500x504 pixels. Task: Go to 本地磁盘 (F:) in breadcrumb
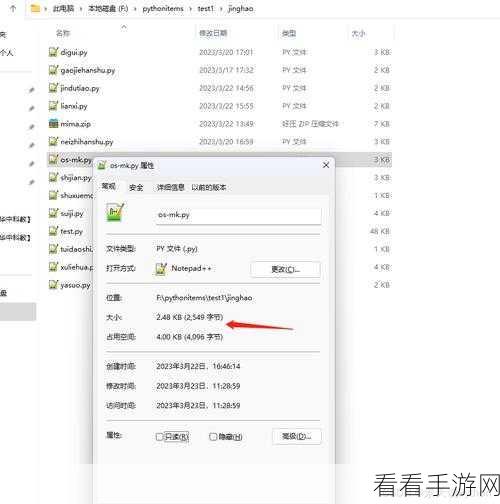coord(108,9)
